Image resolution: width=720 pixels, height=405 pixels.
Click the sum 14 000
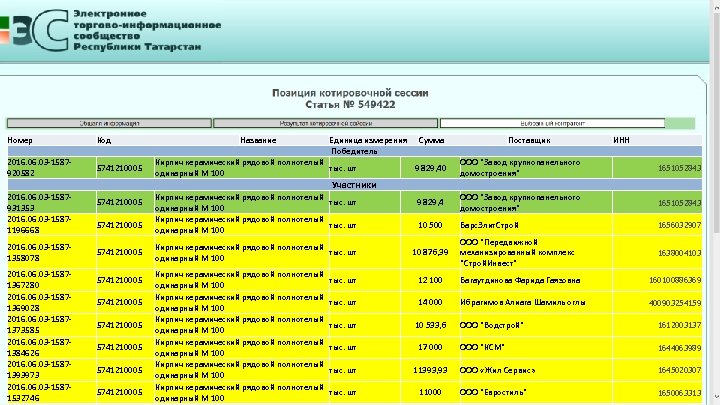click(430, 303)
